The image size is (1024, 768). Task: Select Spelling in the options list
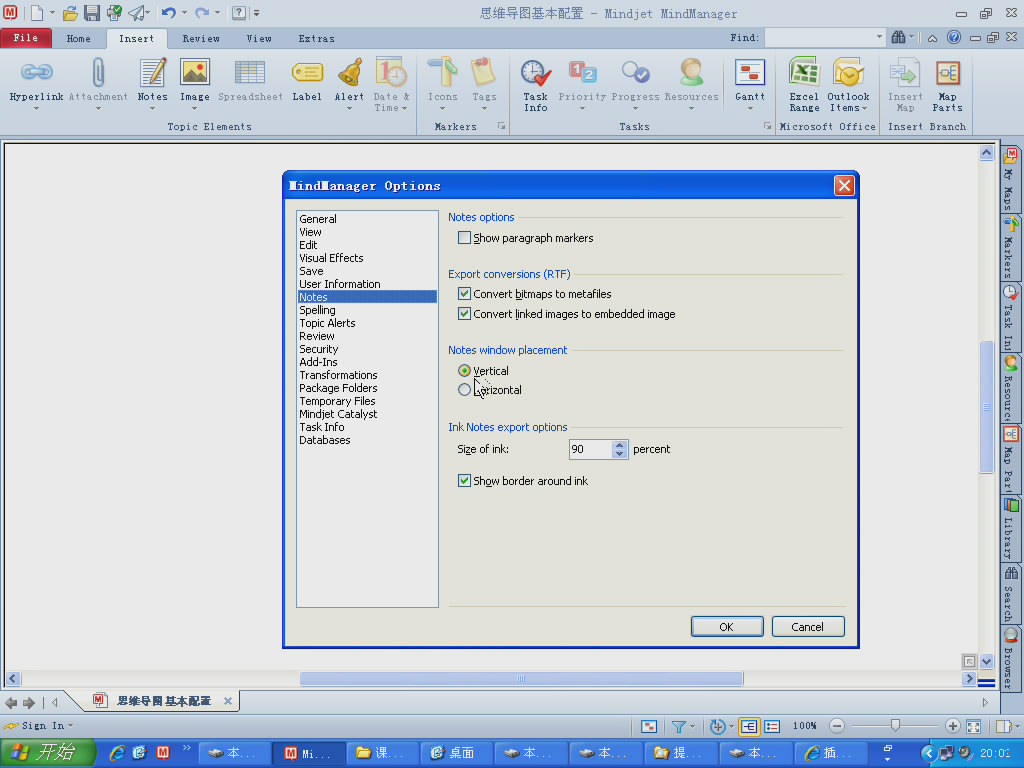(317, 310)
